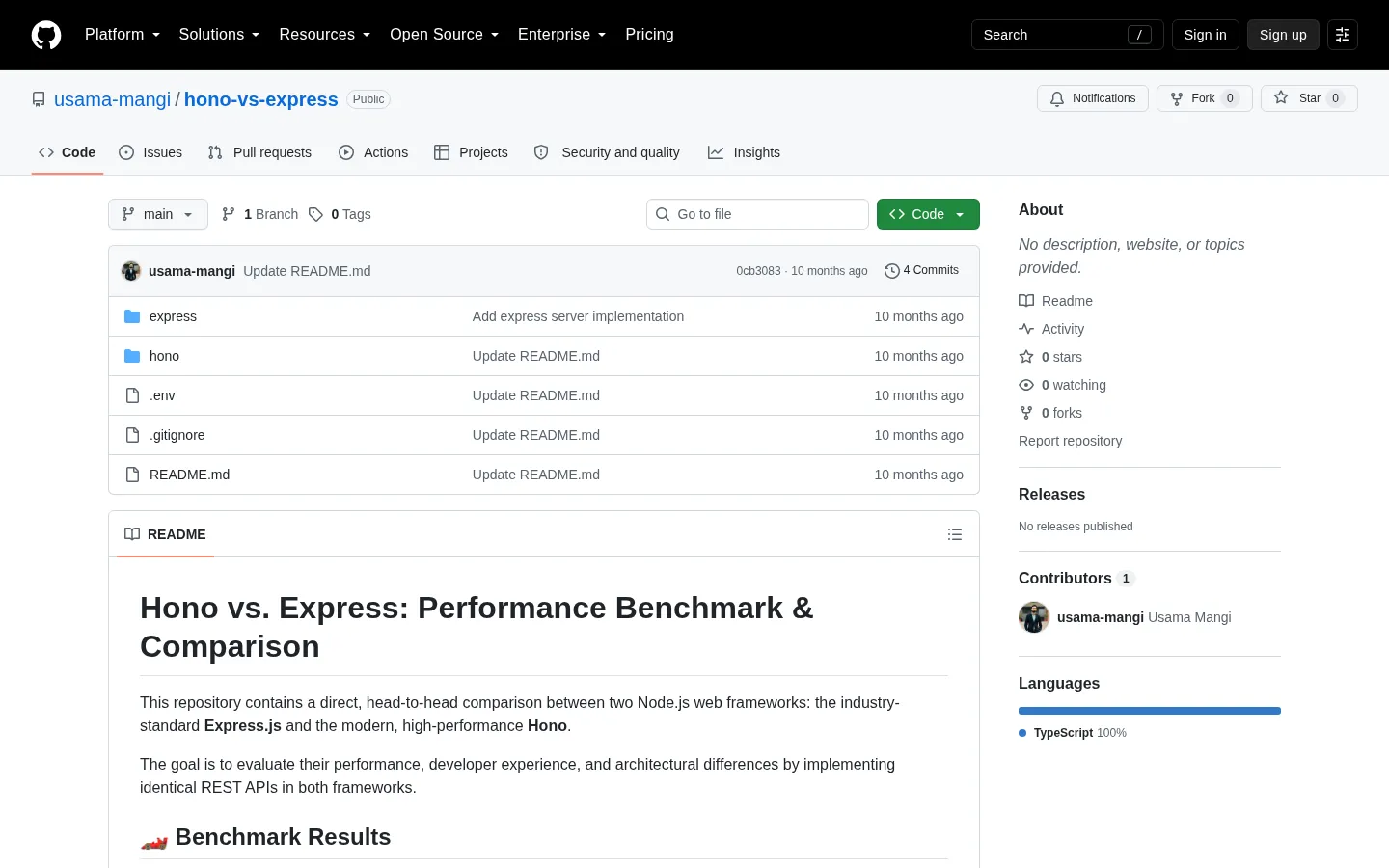The height and width of the screenshot is (868, 1389).
Task: Click the star icon beside 0 stars
Action: click(x=1026, y=357)
